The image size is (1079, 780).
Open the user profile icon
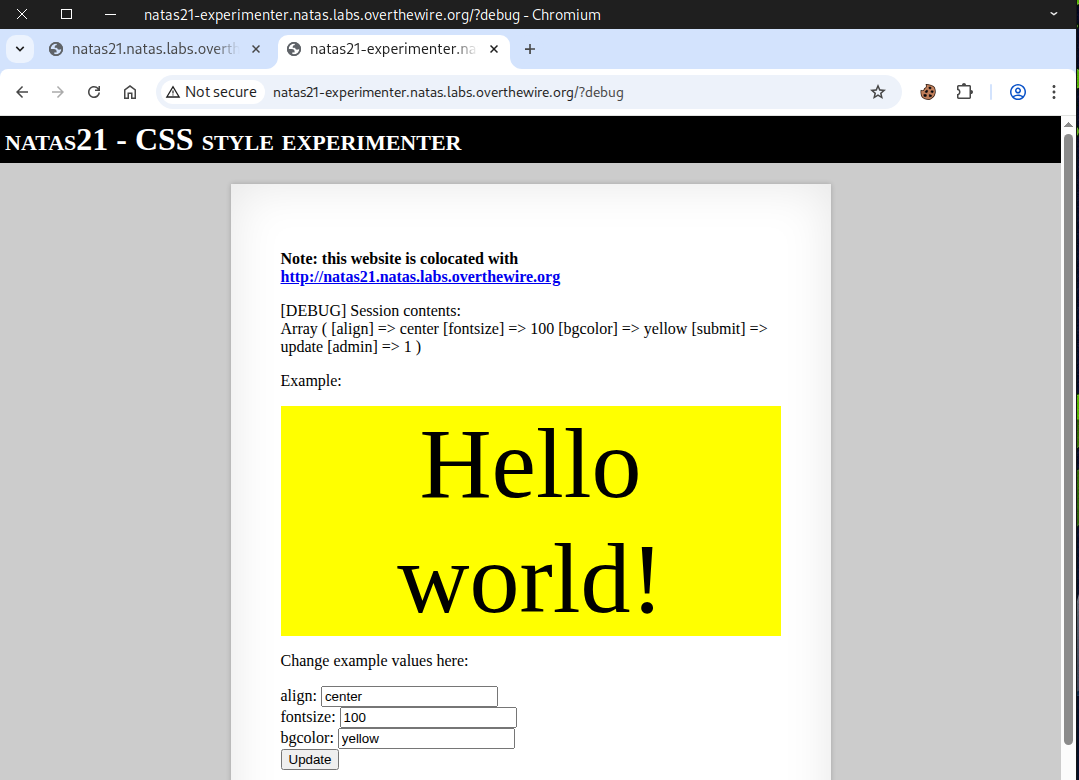[x=1018, y=92]
